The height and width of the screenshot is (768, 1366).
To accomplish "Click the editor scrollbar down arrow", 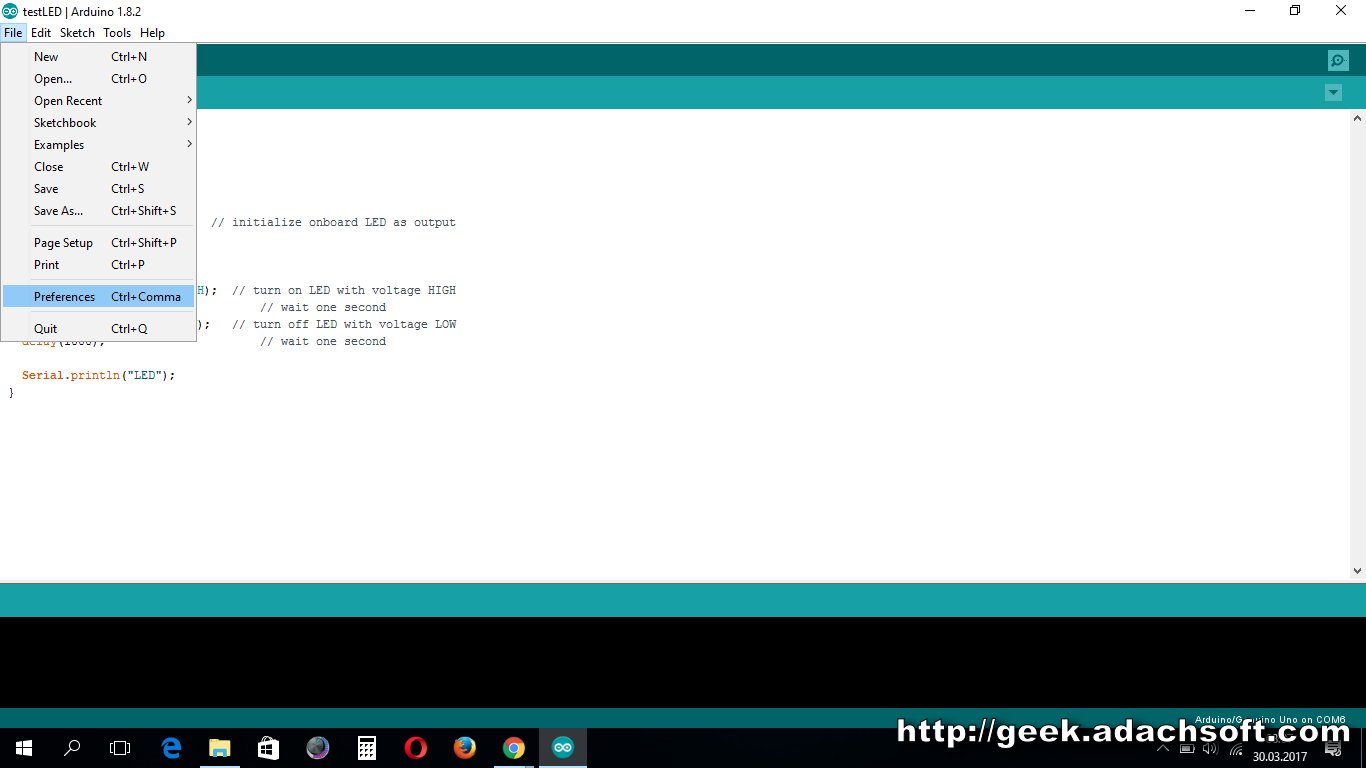I will [x=1357, y=571].
